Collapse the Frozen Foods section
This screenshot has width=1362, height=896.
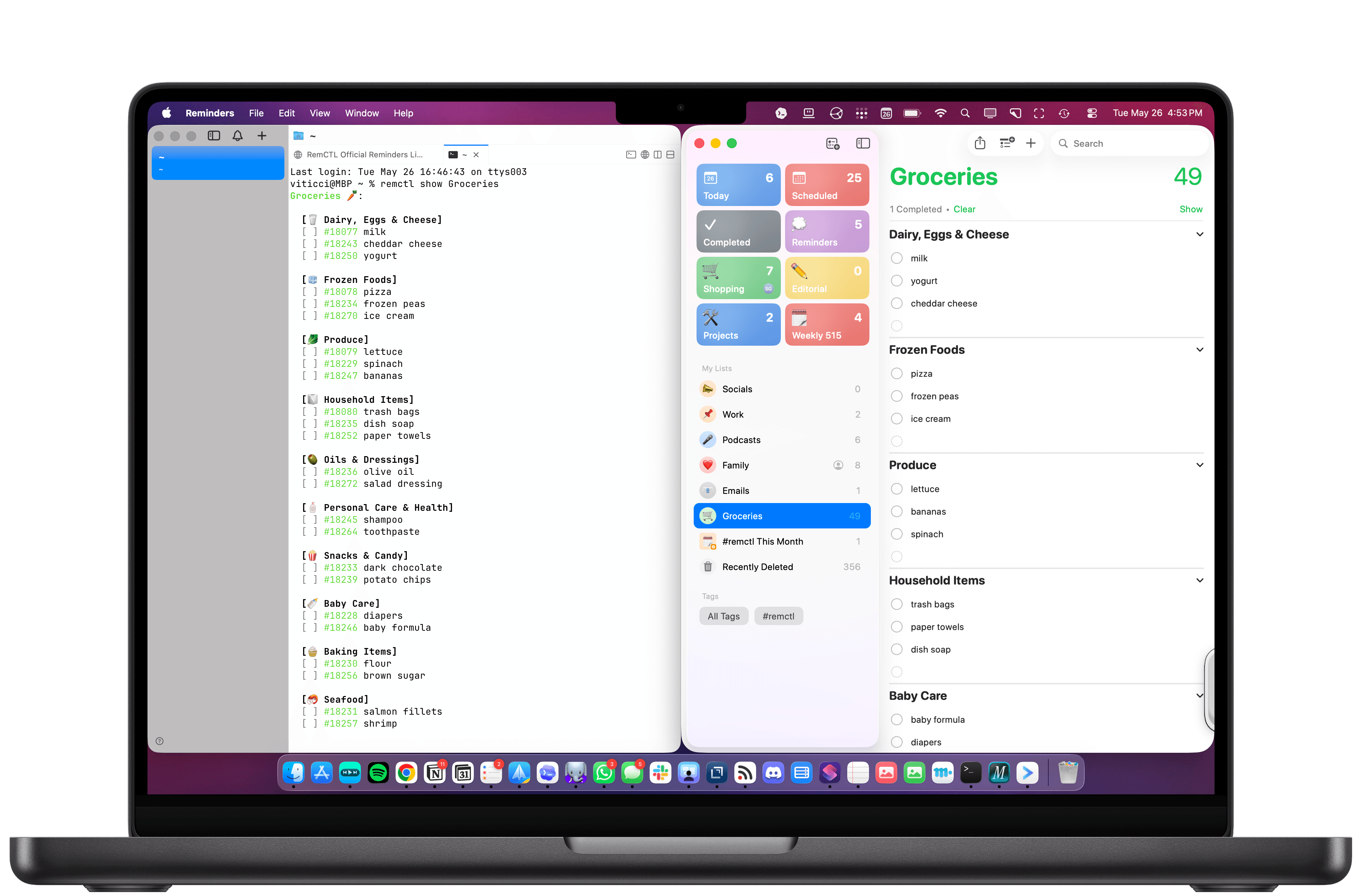pos(1199,350)
